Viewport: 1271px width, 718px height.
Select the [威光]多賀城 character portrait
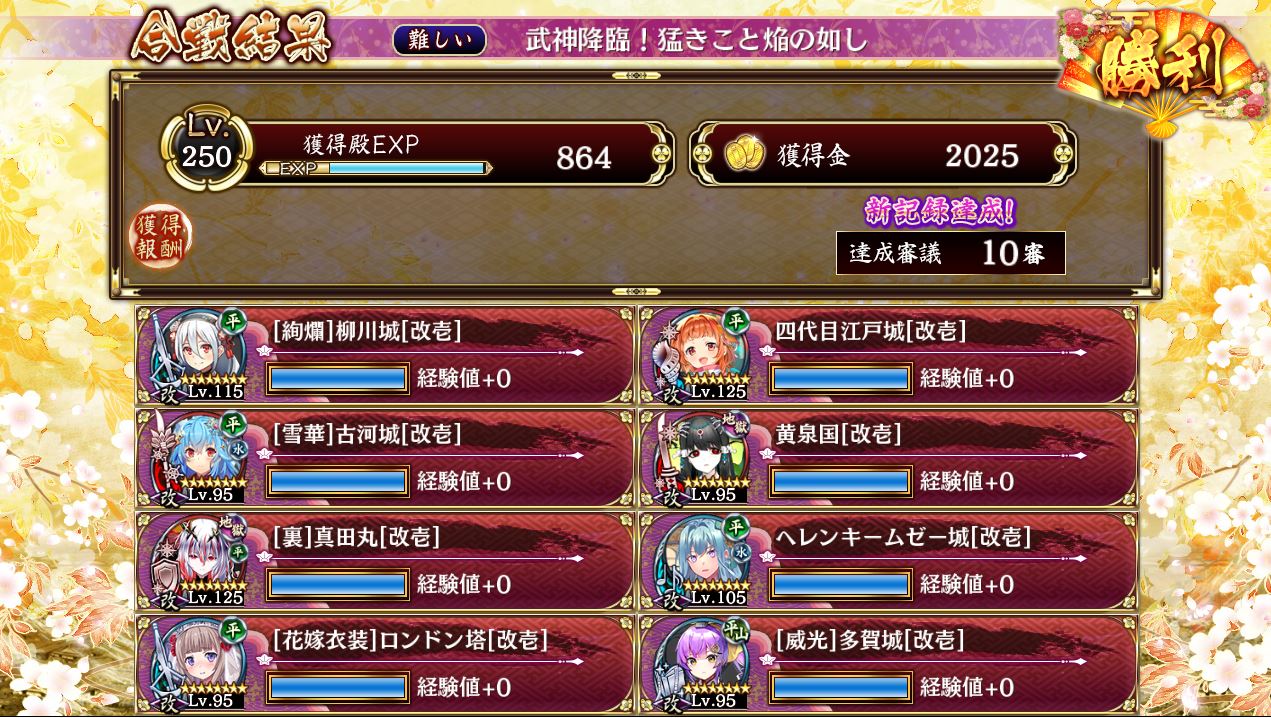[x=701, y=664]
